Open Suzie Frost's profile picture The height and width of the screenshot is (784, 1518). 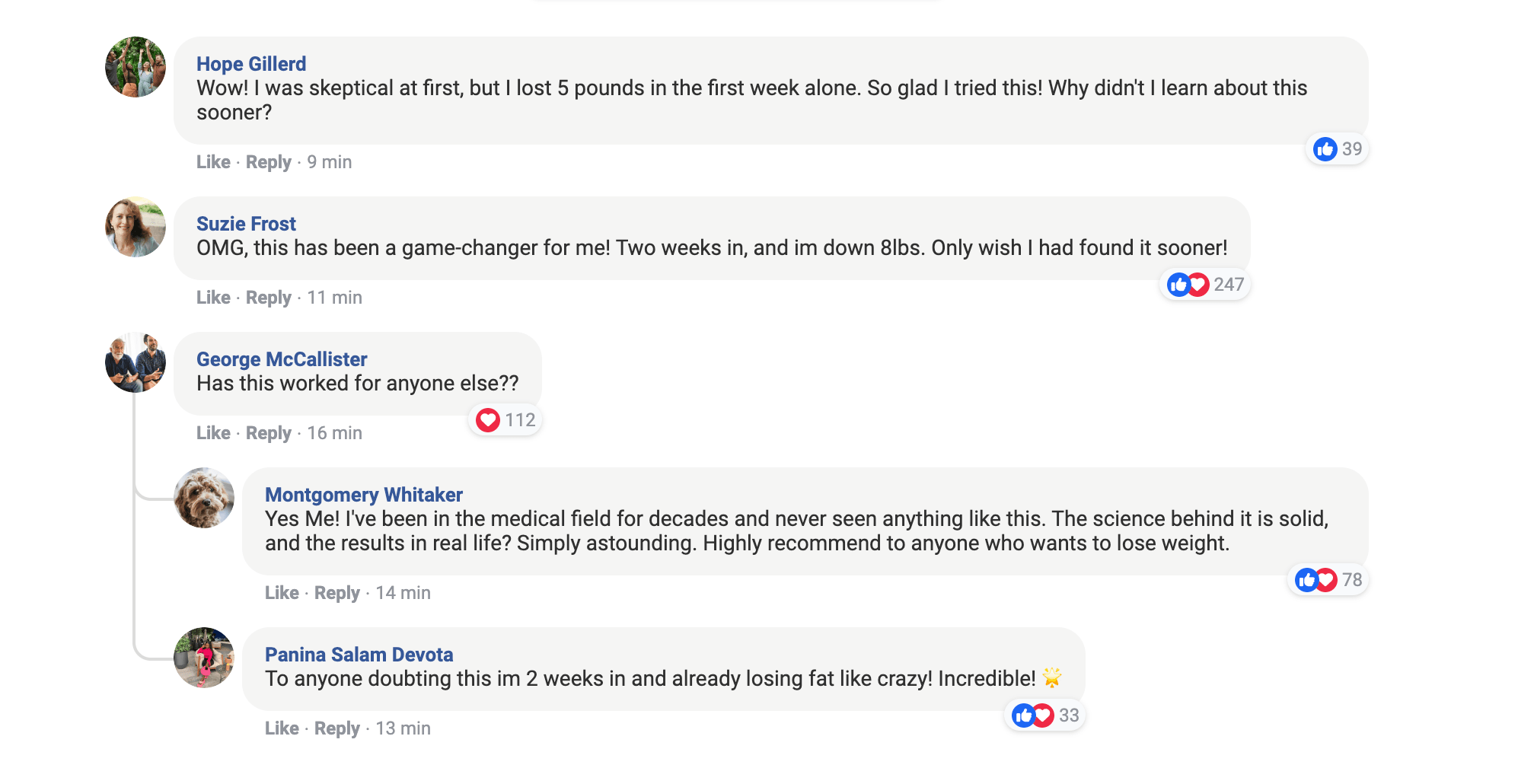[136, 227]
